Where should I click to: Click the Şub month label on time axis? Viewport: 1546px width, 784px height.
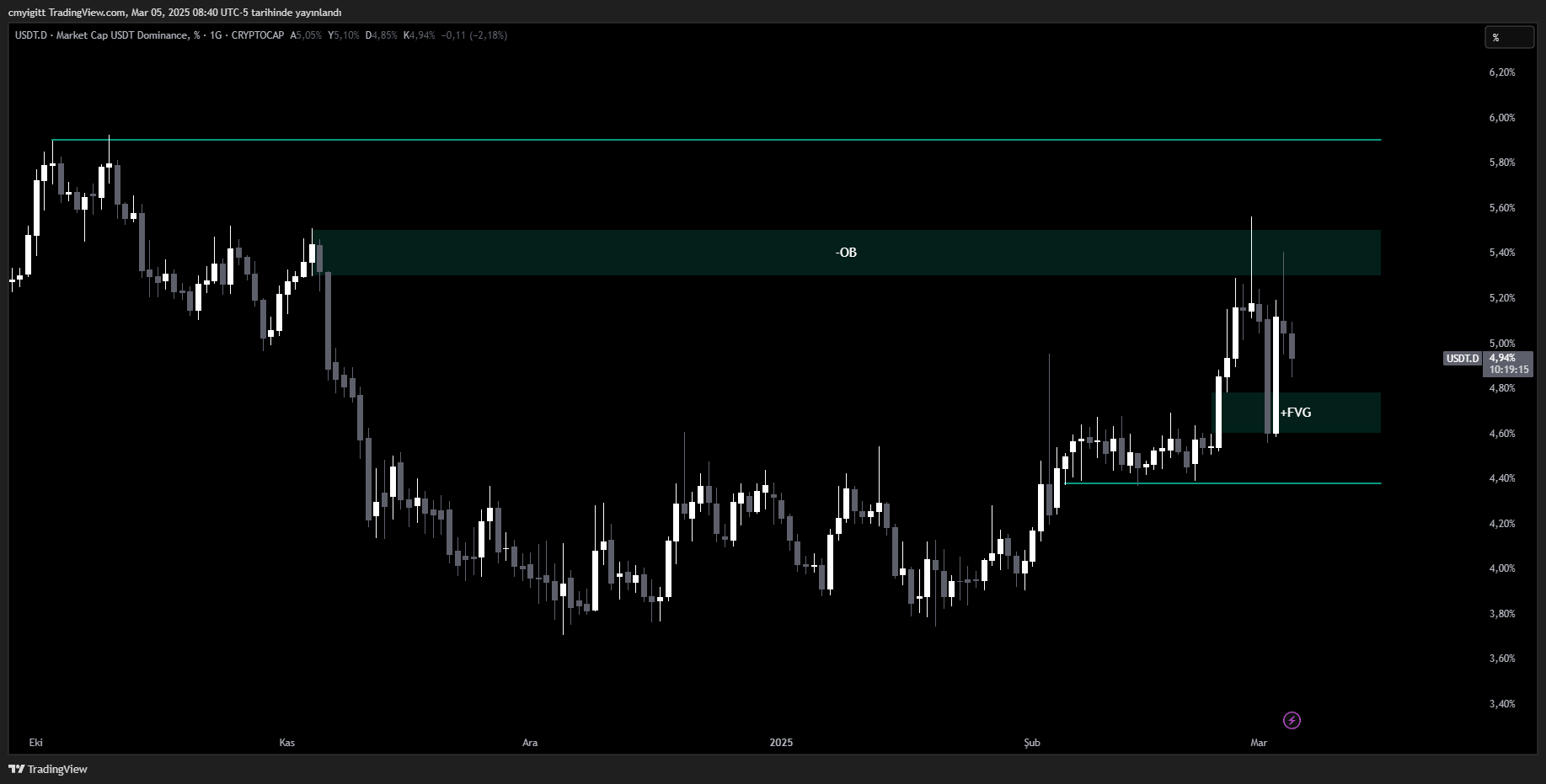1032,743
